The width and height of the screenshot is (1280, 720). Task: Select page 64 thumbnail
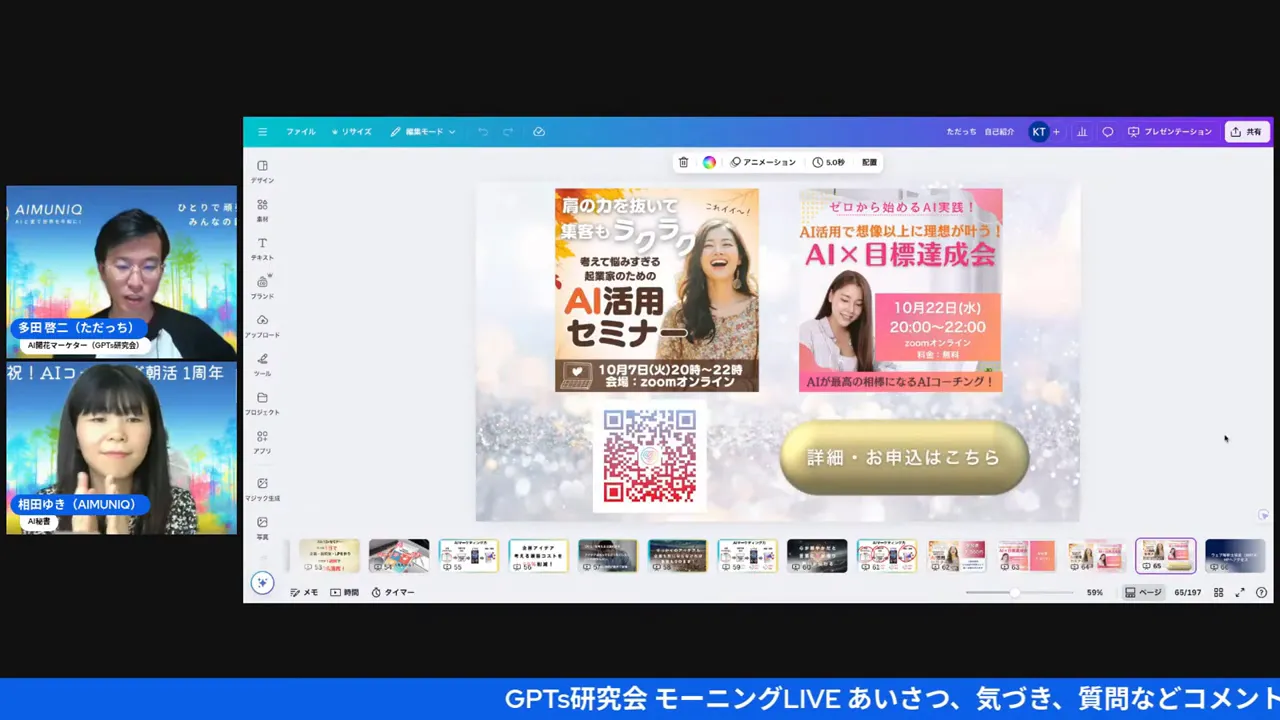click(1096, 556)
